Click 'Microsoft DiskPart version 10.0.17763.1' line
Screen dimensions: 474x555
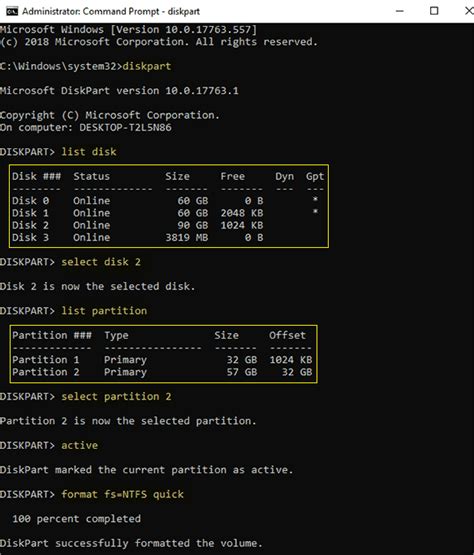point(119,91)
